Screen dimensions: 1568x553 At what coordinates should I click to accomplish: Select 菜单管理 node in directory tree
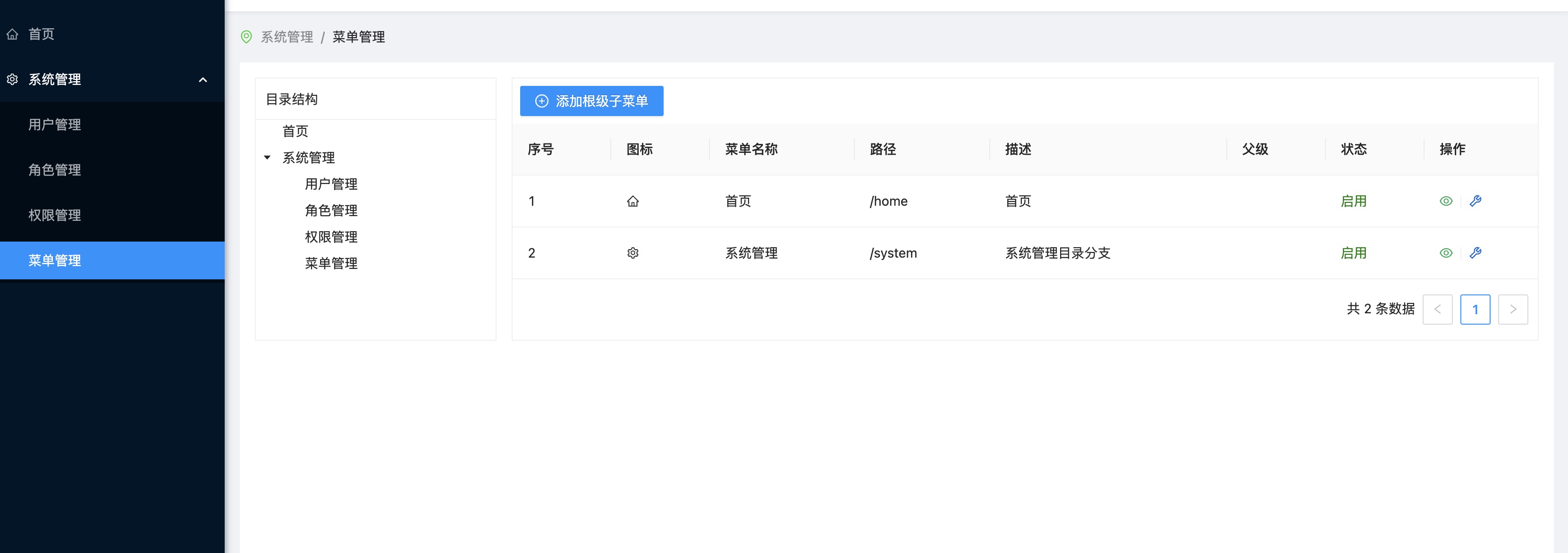tap(331, 263)
